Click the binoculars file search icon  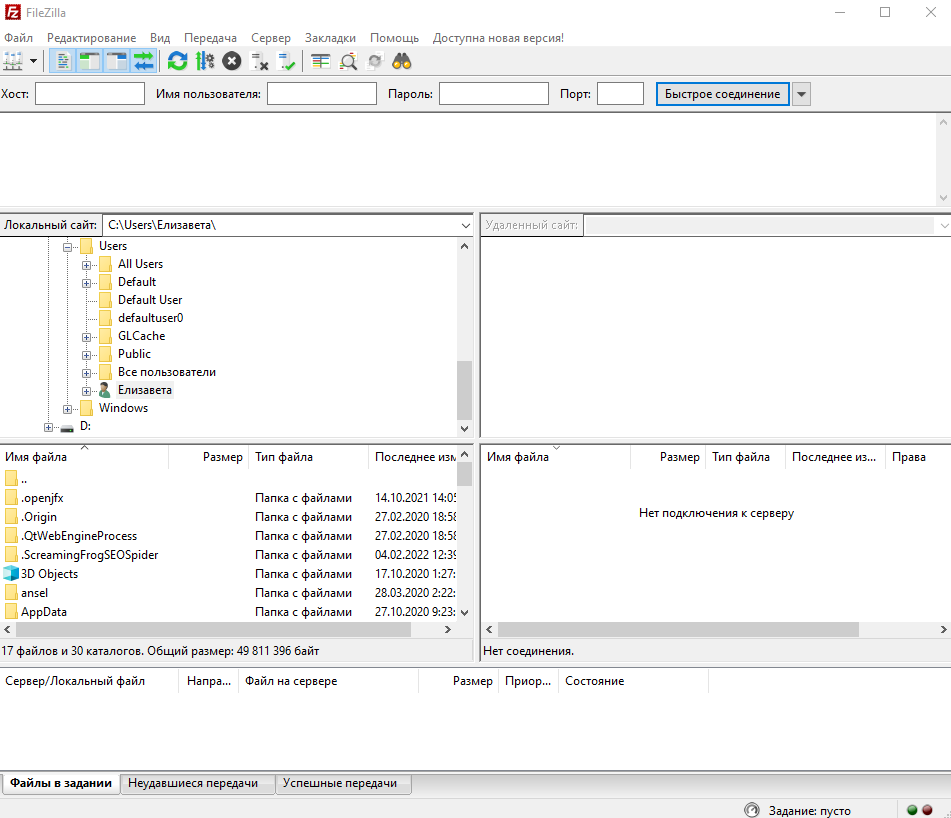(x=402, y=61)
